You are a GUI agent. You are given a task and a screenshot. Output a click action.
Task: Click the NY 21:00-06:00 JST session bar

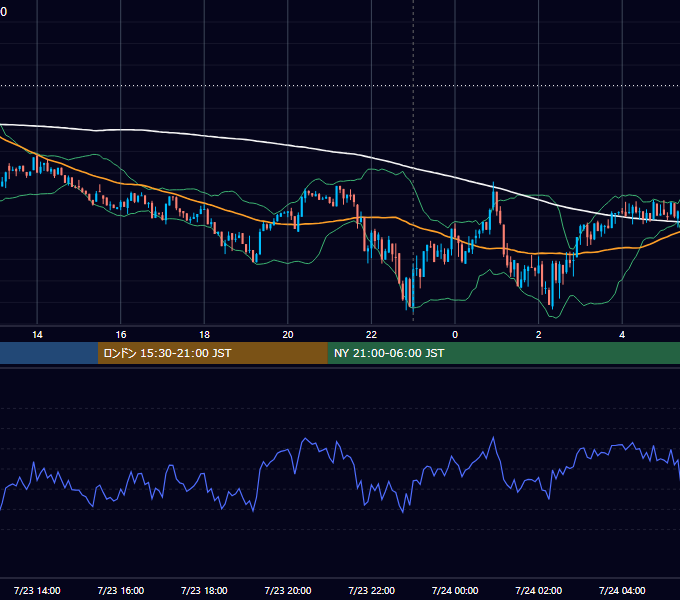[x=503, y=353]
